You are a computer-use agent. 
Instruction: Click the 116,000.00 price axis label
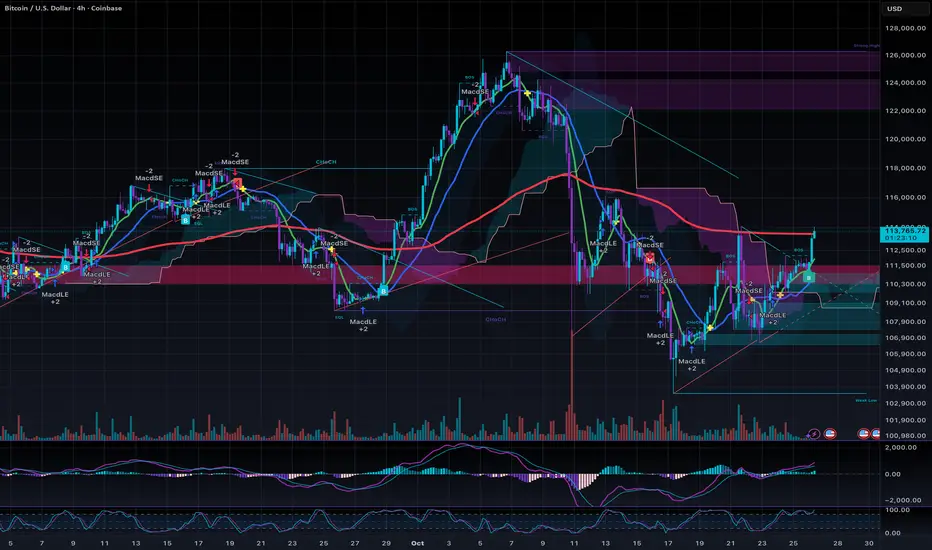click(x=905, y=197)
